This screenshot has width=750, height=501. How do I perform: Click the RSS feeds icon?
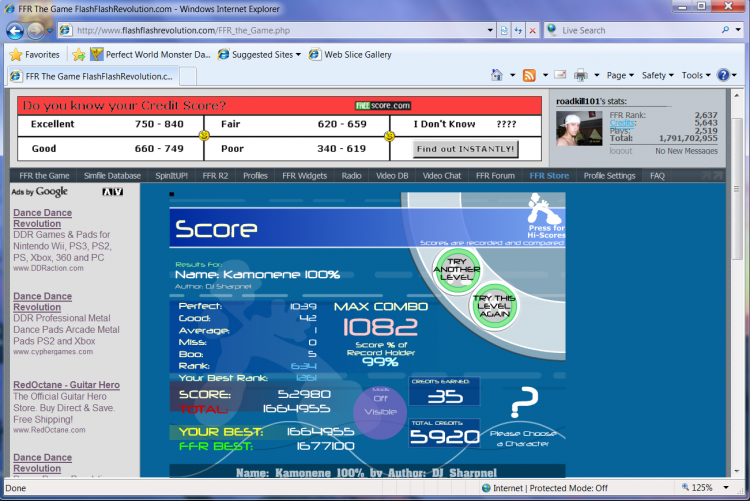(x=529, y=75)
